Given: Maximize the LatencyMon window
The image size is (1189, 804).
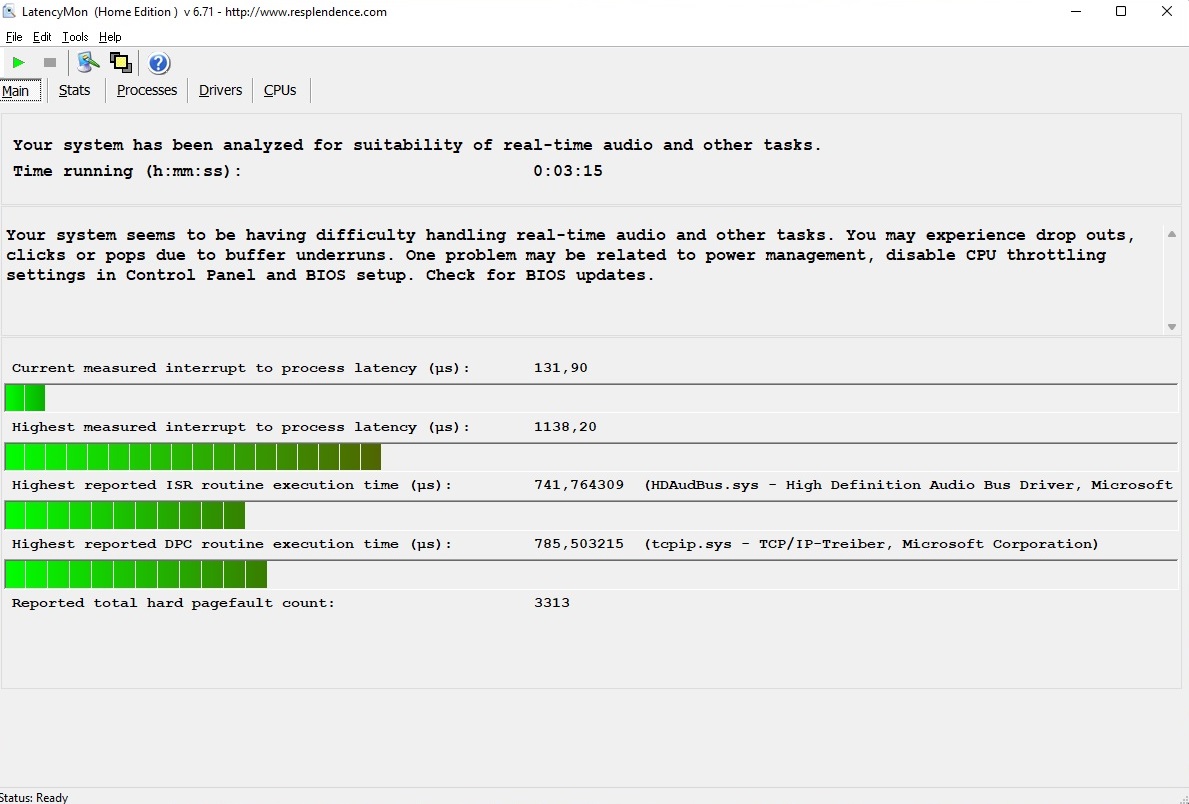Looking at the screenshot, I should 1121,12.
